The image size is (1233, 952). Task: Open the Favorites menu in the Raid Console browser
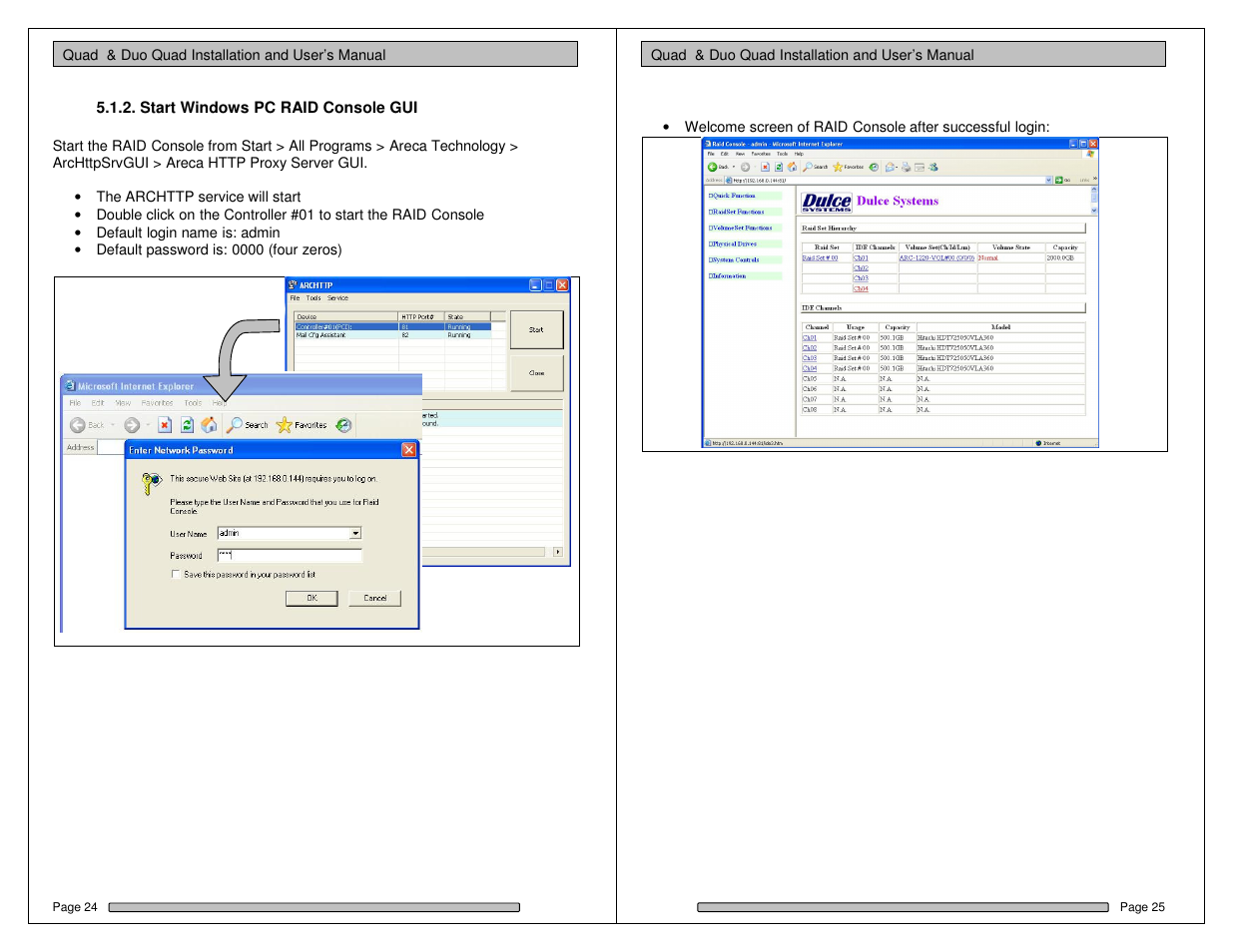pyautogui.click(x=761, y=154)
